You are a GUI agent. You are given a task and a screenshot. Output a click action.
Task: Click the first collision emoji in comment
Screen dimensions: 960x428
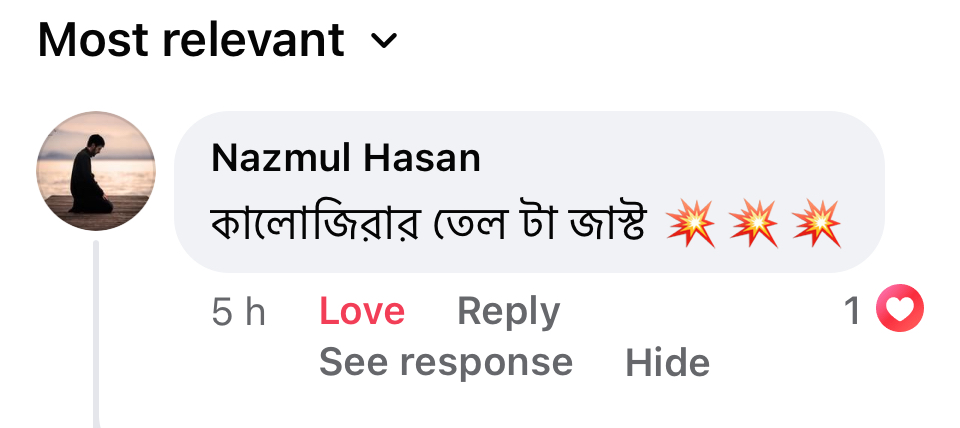(x=691, y=223)
